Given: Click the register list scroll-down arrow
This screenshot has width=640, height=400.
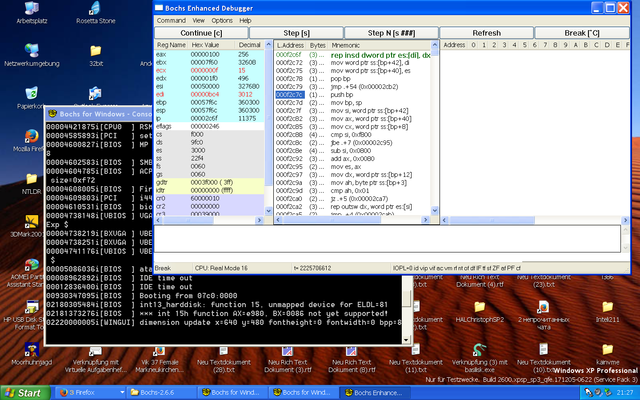Looking at the screenshot, I should pos(269,211).
